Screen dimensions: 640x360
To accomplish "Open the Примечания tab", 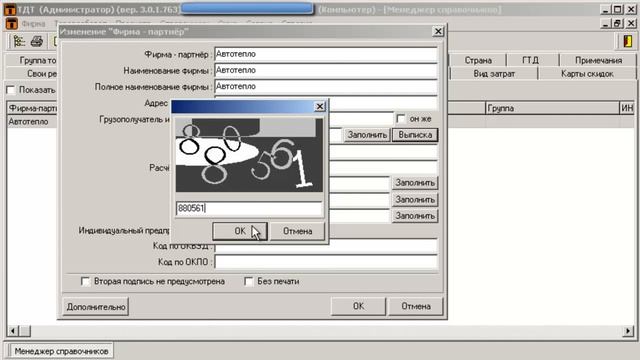I will [x=598, y=60].
